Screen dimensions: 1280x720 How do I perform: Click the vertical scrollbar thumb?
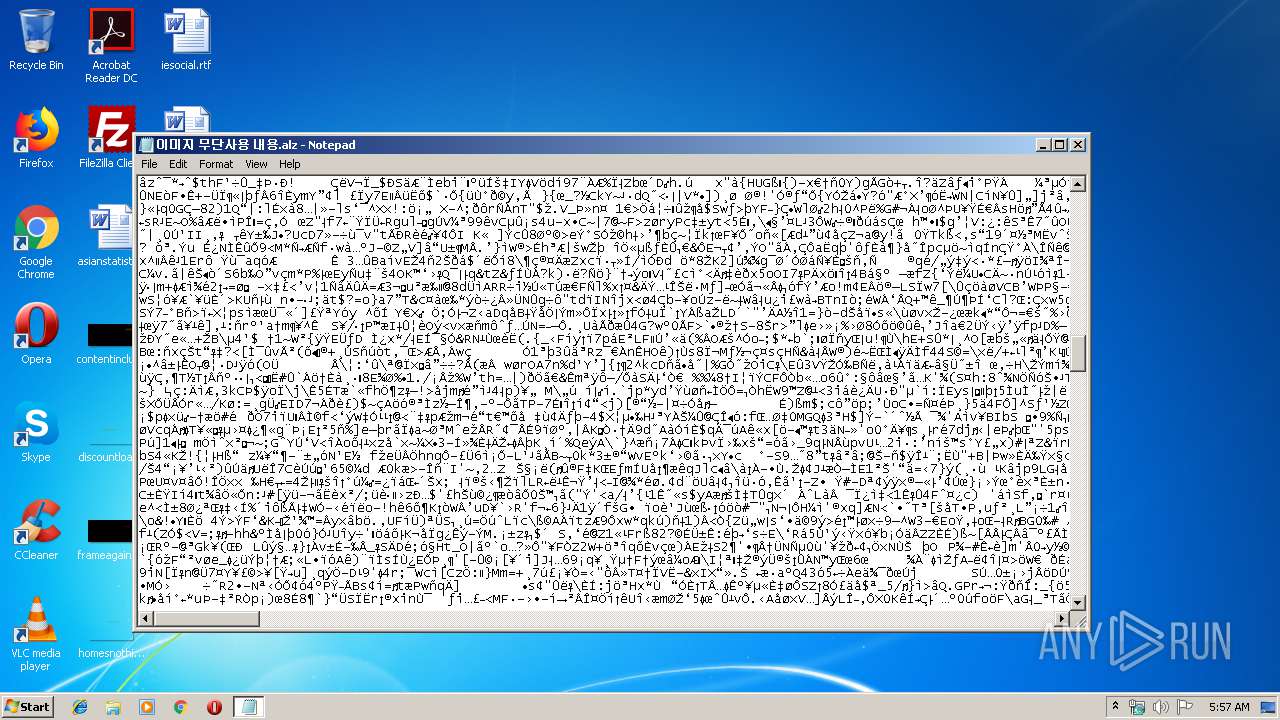(1078, 353)
